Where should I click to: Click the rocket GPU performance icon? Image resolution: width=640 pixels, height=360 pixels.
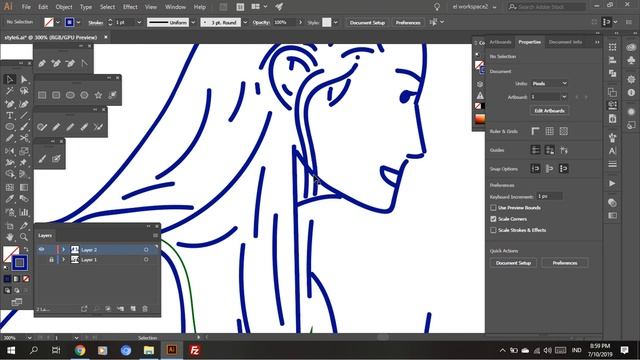(x=279, y=7)
